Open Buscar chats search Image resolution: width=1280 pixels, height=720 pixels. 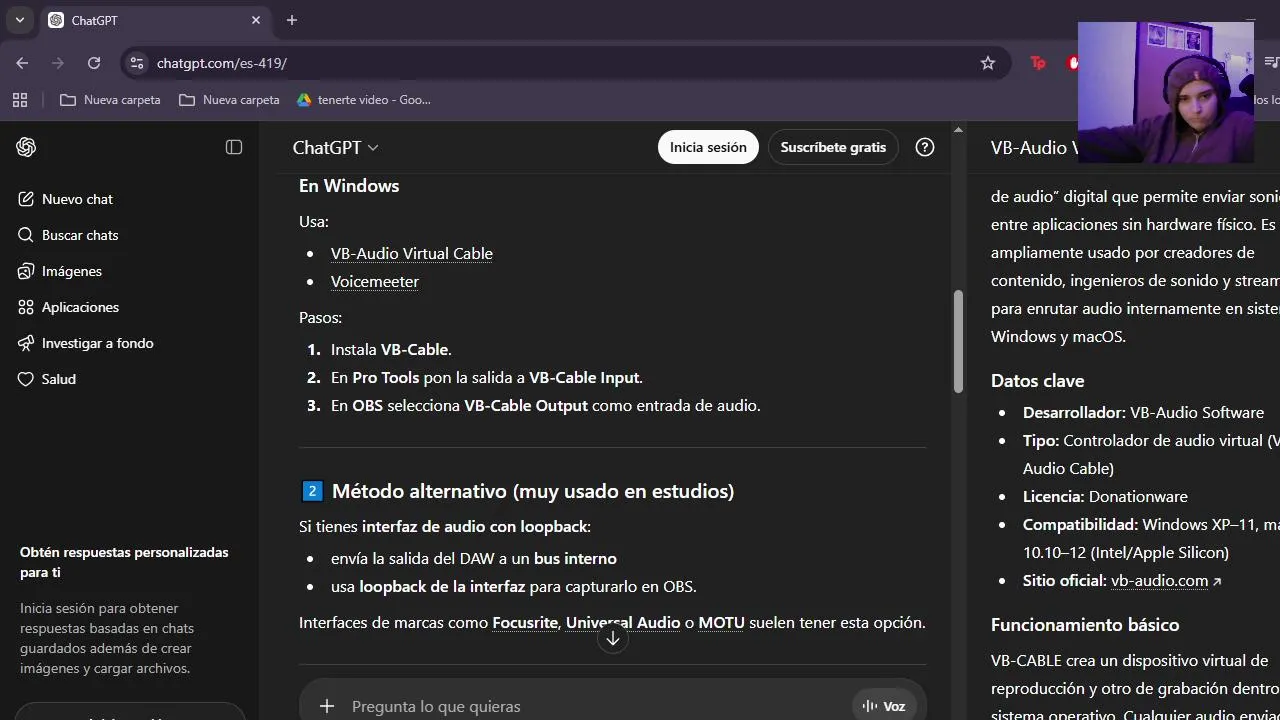[x=80, y=235]
